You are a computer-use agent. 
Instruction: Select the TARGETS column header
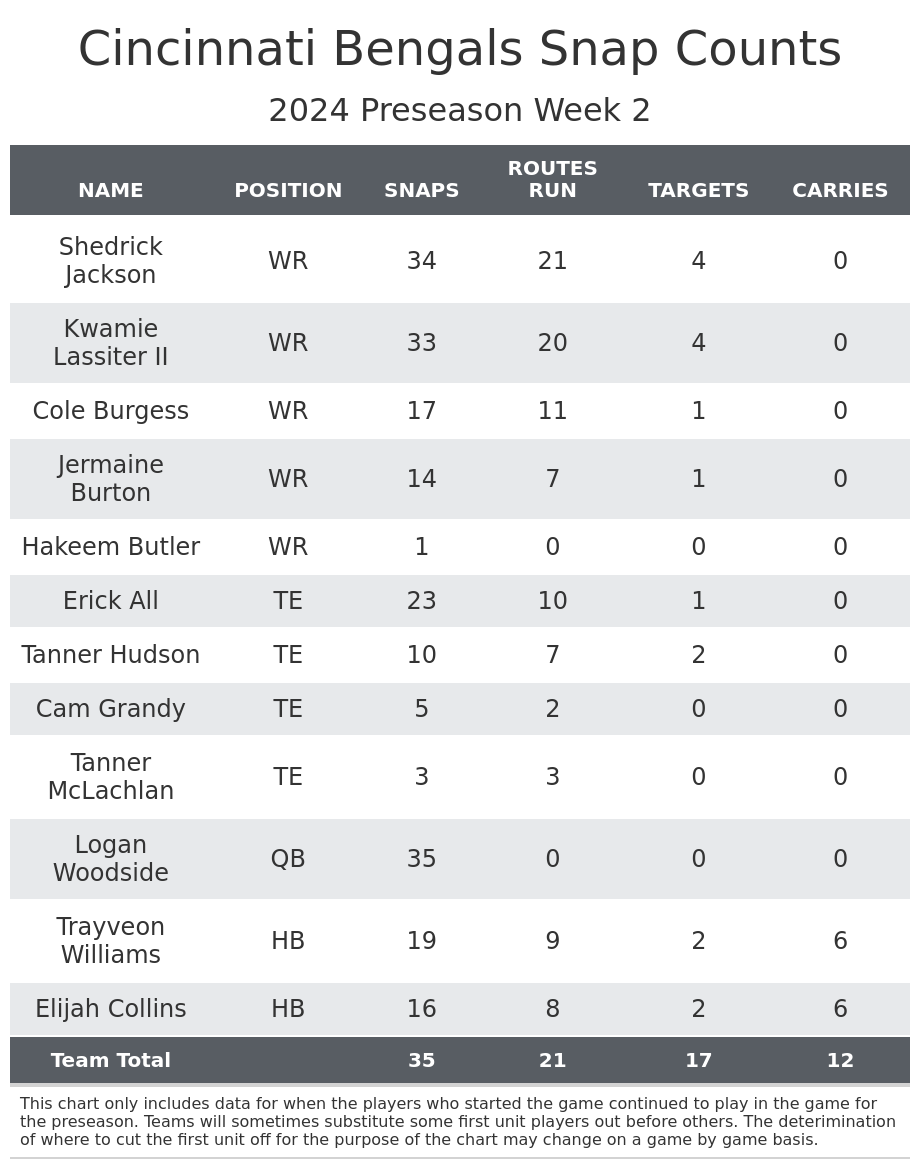tap(698, 191)
